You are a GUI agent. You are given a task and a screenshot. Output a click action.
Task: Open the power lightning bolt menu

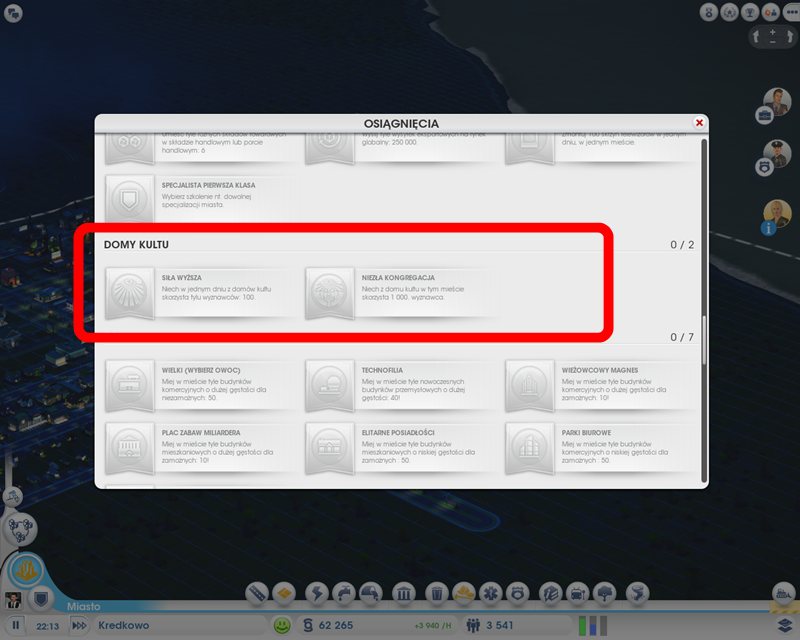316,593
